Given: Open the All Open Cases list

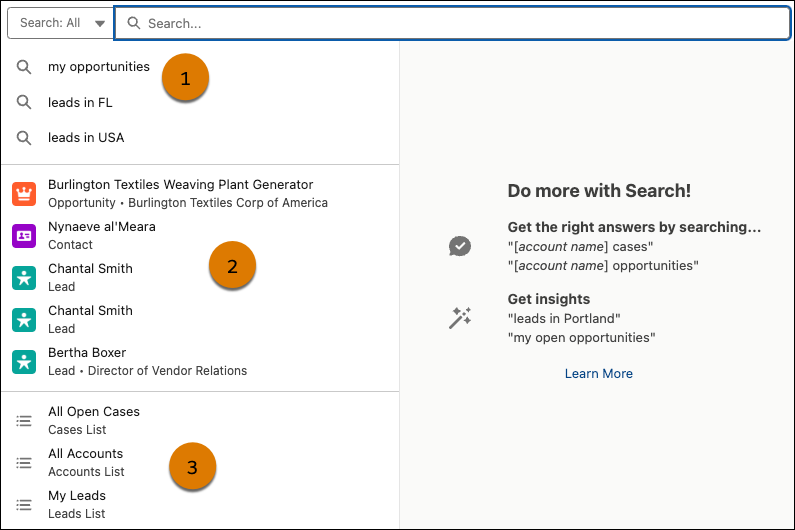Looking at the screenshot, I should pos(94,412).
